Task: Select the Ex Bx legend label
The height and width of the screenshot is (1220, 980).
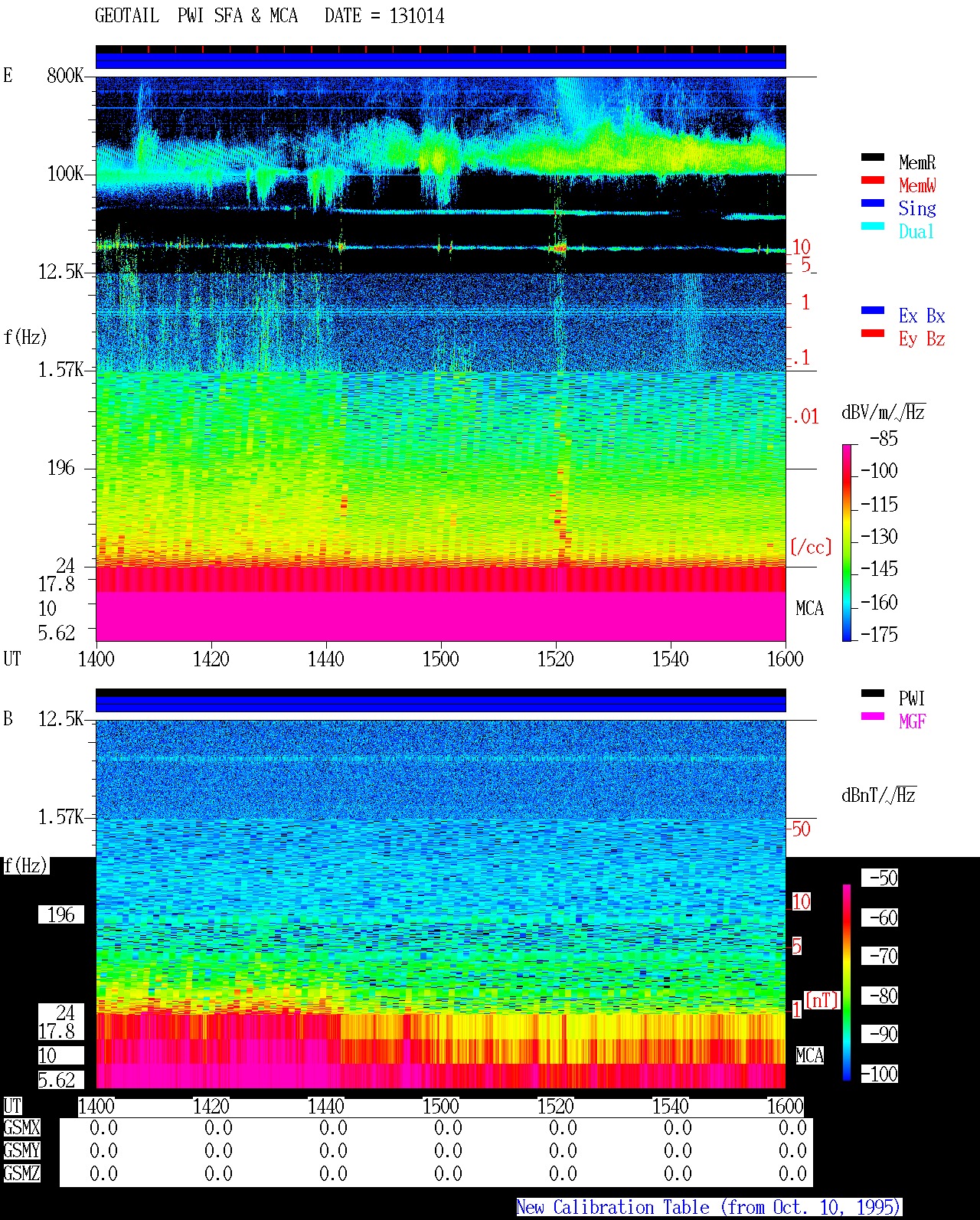Action: pos(922,316)
